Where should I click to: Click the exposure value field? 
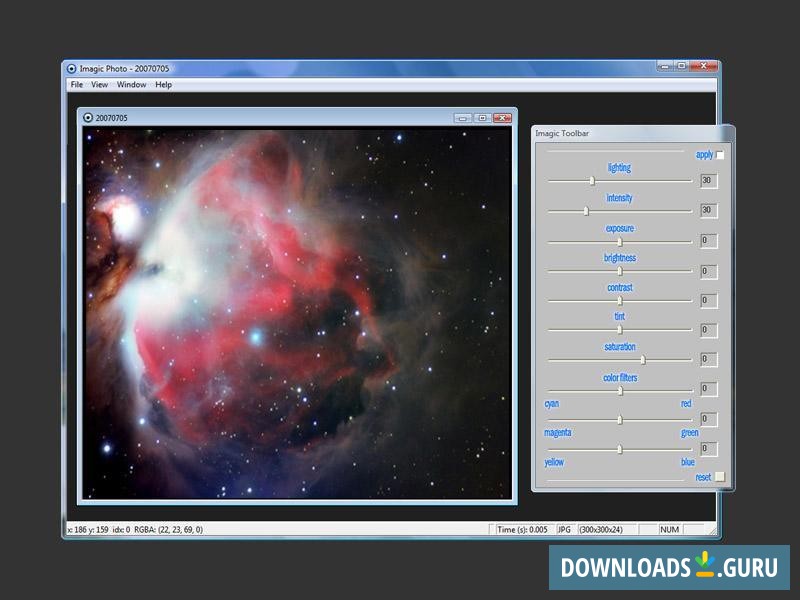[x=709, y=240]
